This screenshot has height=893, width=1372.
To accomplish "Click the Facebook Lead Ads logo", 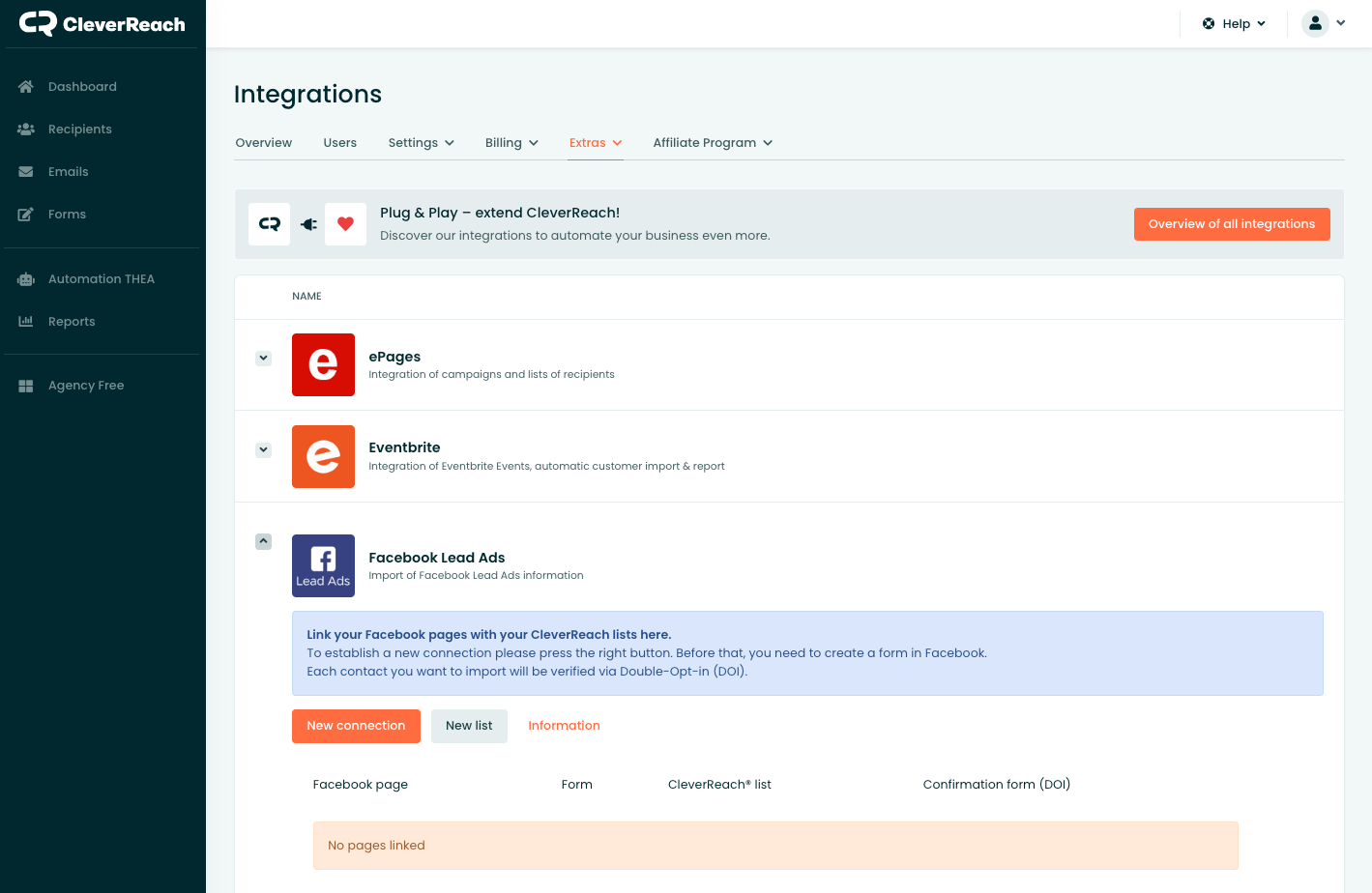I will tap(323, 565).
